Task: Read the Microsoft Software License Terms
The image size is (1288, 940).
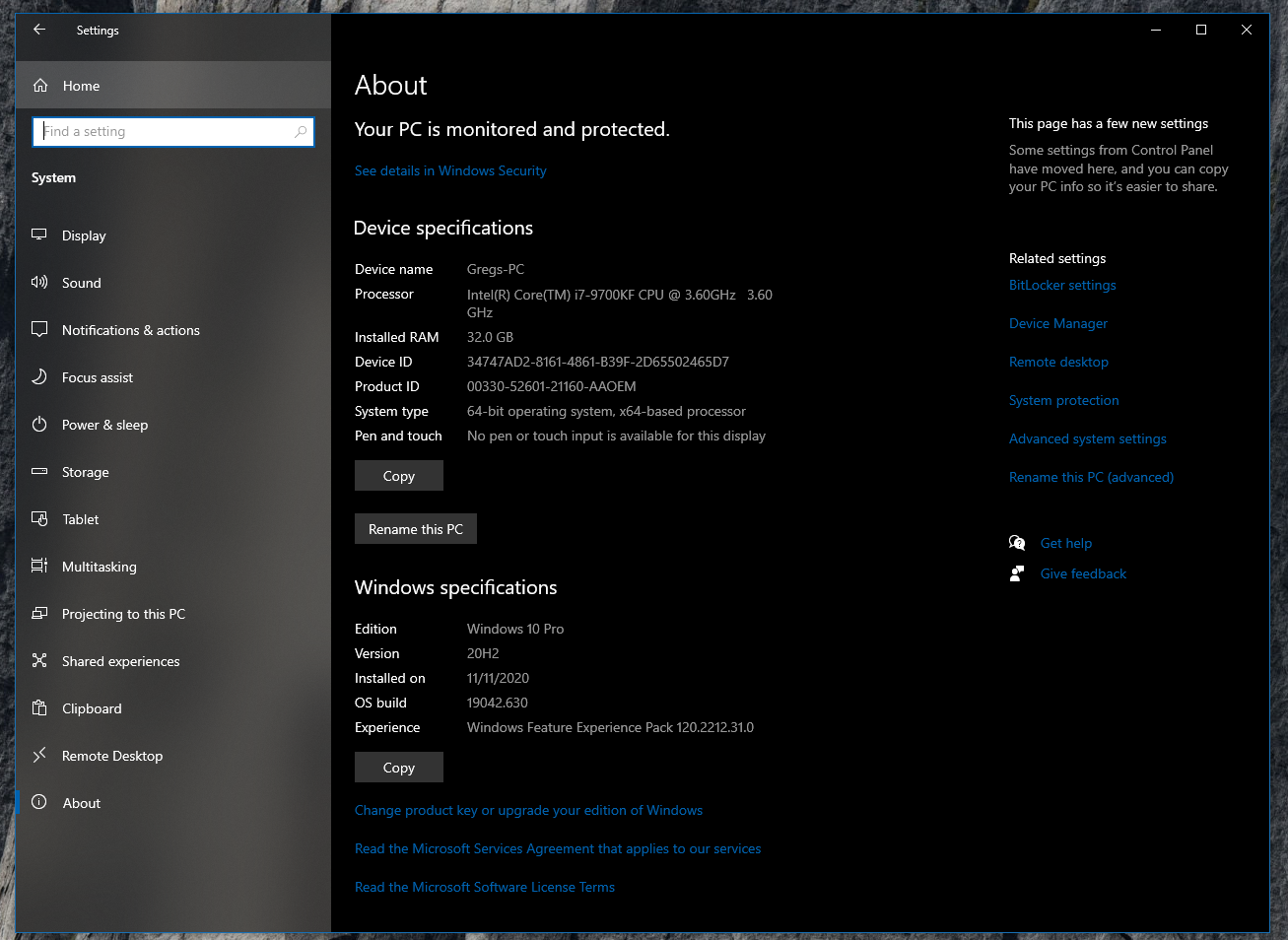Action: pyautogui.click(x=485, y=887)
